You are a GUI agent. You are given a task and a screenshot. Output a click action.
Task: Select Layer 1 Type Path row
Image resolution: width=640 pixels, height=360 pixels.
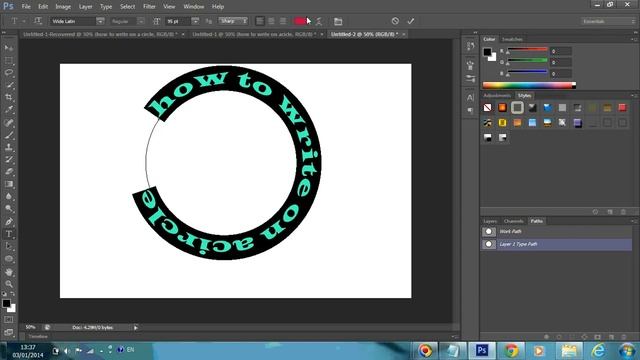[x=556, y=244]
